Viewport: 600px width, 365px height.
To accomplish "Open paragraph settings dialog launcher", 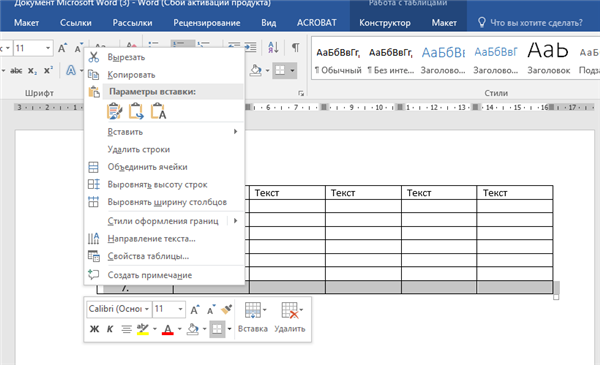I will 301,93.
